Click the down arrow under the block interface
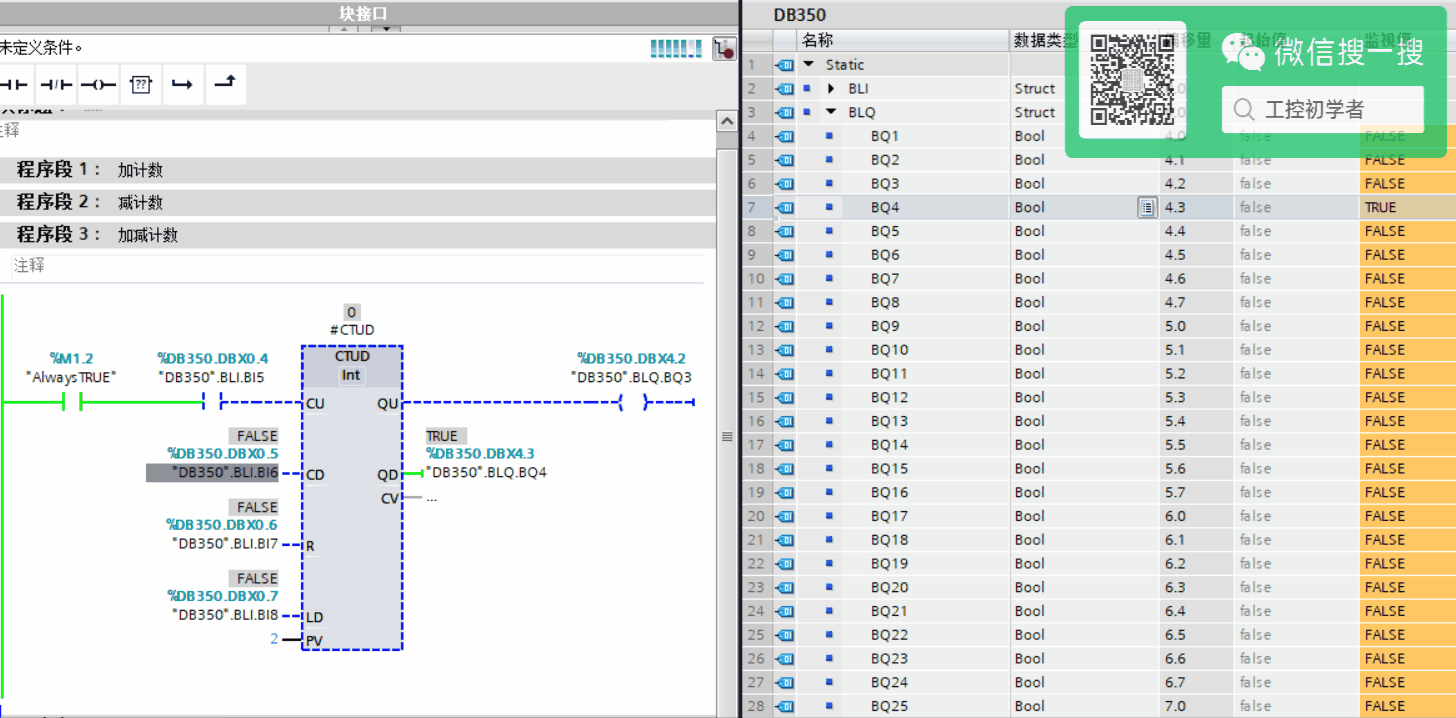 386,30
